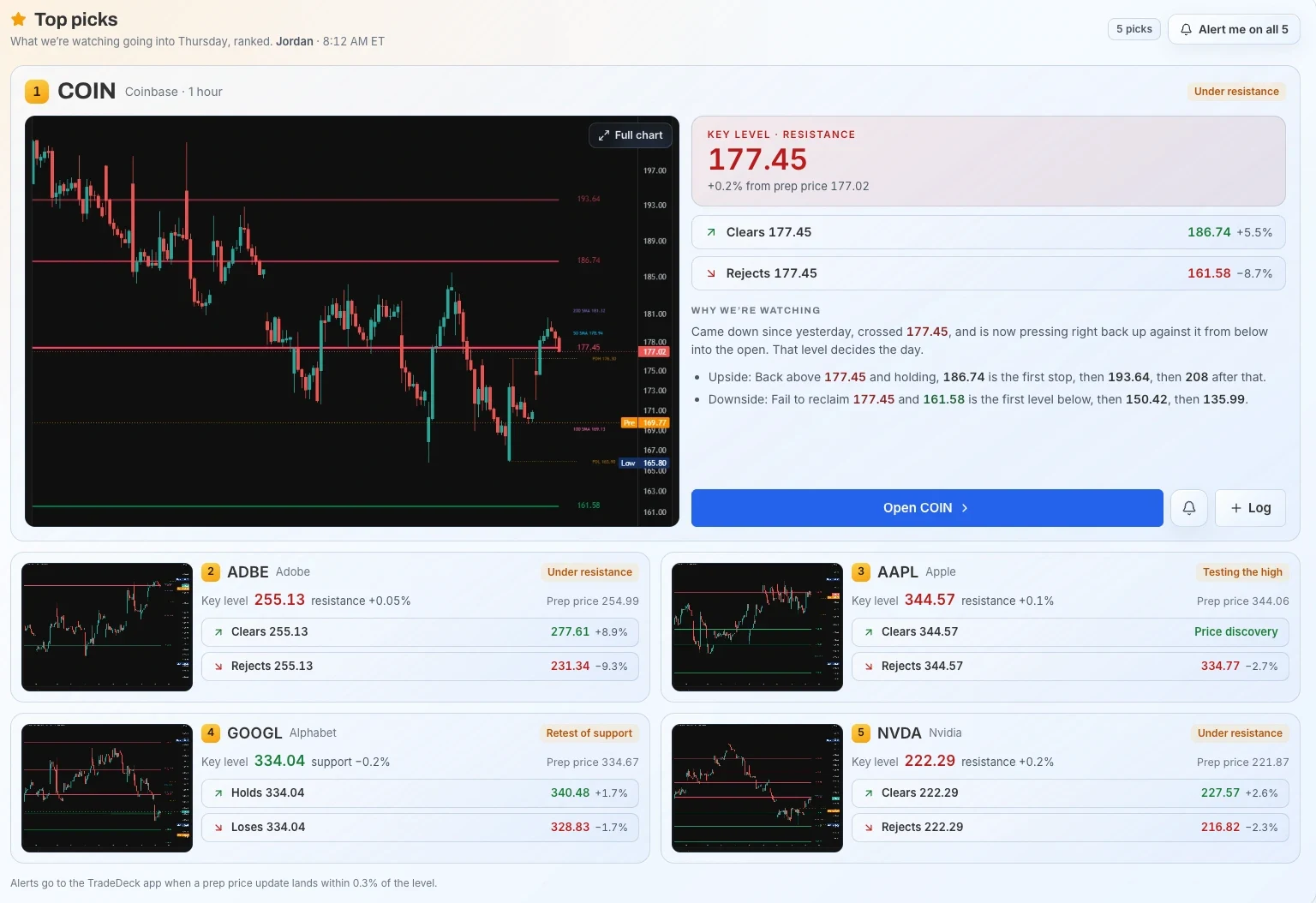This screenshot has height=903, width=1316.
Task: Click the down arrow icon in Rejects 177.45
Action: [711, 273]
